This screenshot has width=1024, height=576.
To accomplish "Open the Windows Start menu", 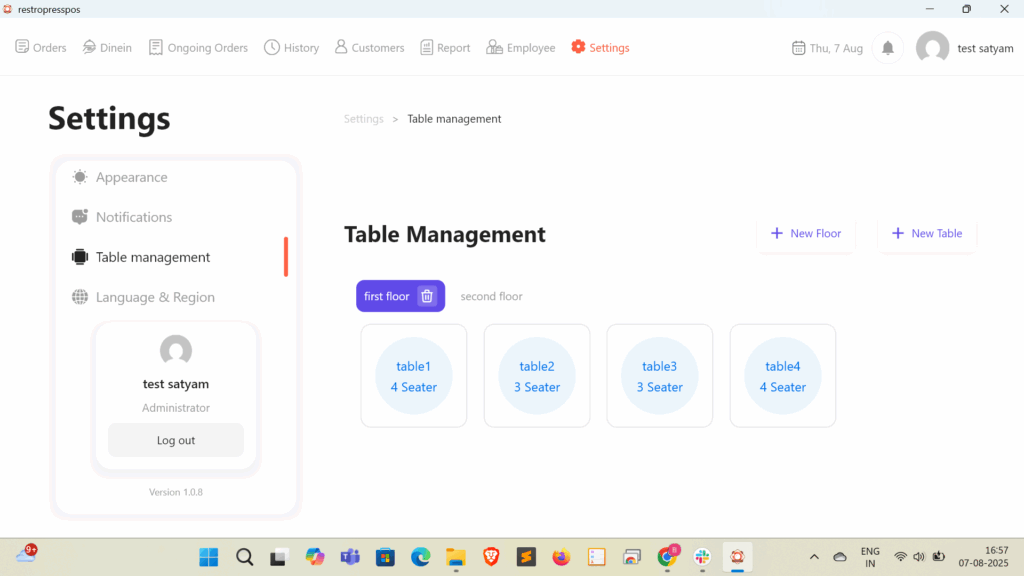I will coord(208,557).
